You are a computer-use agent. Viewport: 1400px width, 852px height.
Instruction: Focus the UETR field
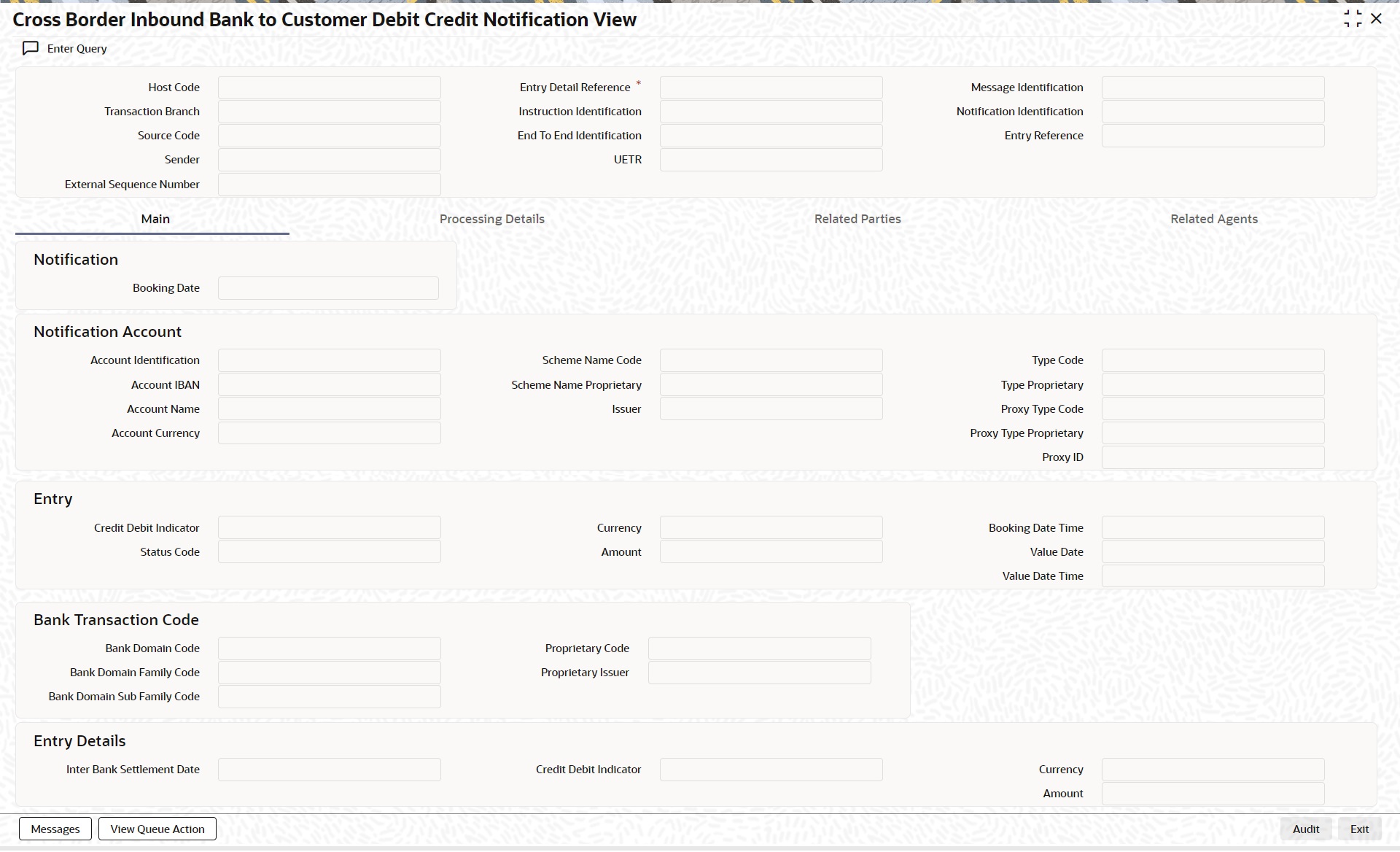click(771, 160)
